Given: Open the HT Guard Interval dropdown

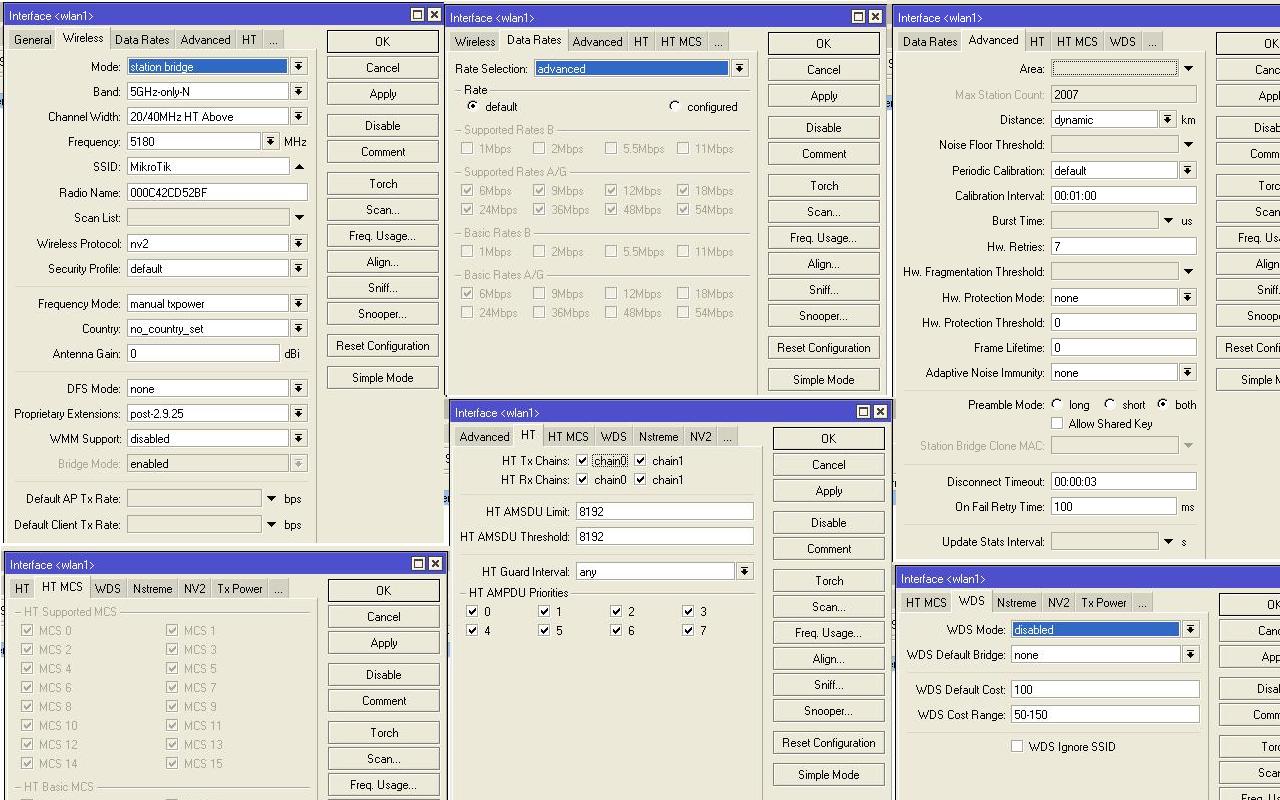Looking at the screenshot, I should point(744,571).
